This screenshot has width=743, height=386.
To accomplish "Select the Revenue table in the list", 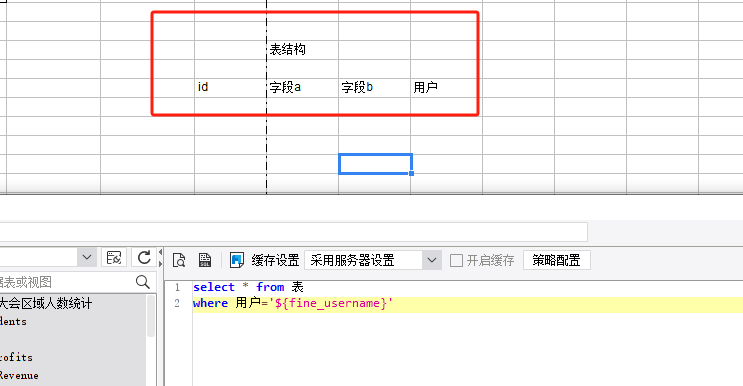I will pyautogui.click(x=19, y=376).
